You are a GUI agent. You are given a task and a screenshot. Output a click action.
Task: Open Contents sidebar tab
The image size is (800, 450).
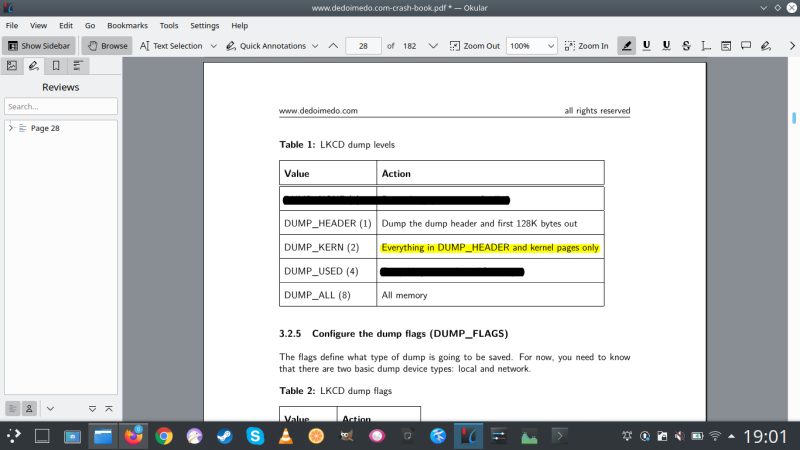(78, 66)
